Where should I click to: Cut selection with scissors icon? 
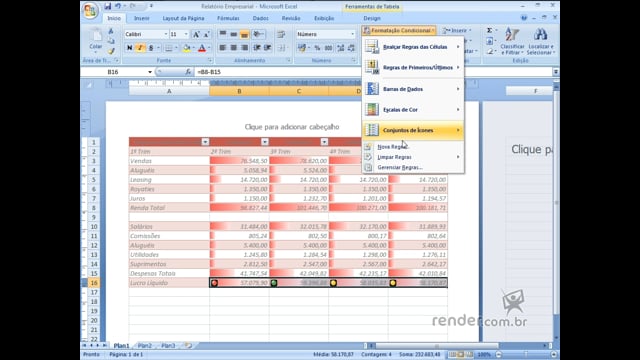[x=111, y=31]
